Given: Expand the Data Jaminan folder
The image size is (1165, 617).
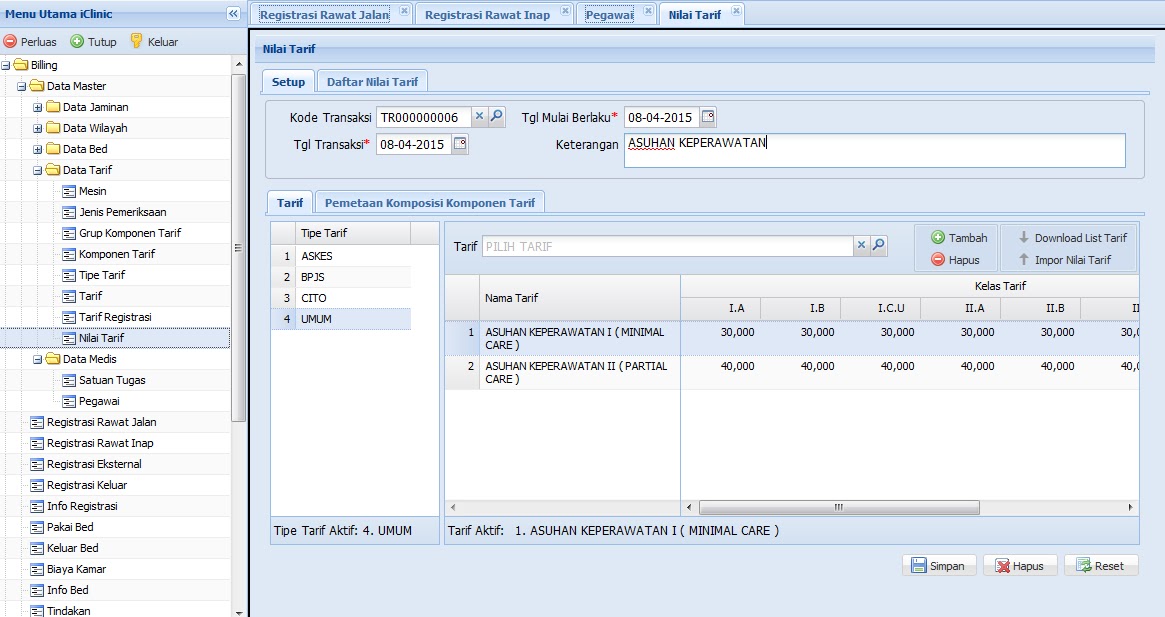Looking at the screenshot, I should [x=37, y=107].
